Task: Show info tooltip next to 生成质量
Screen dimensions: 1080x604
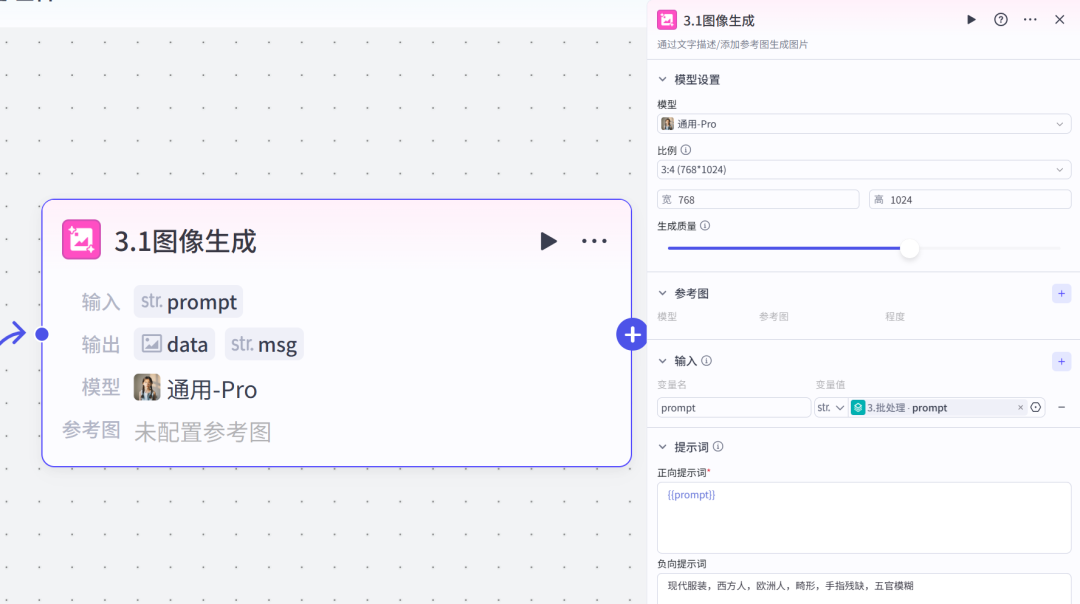Action: tap(705, 226)
